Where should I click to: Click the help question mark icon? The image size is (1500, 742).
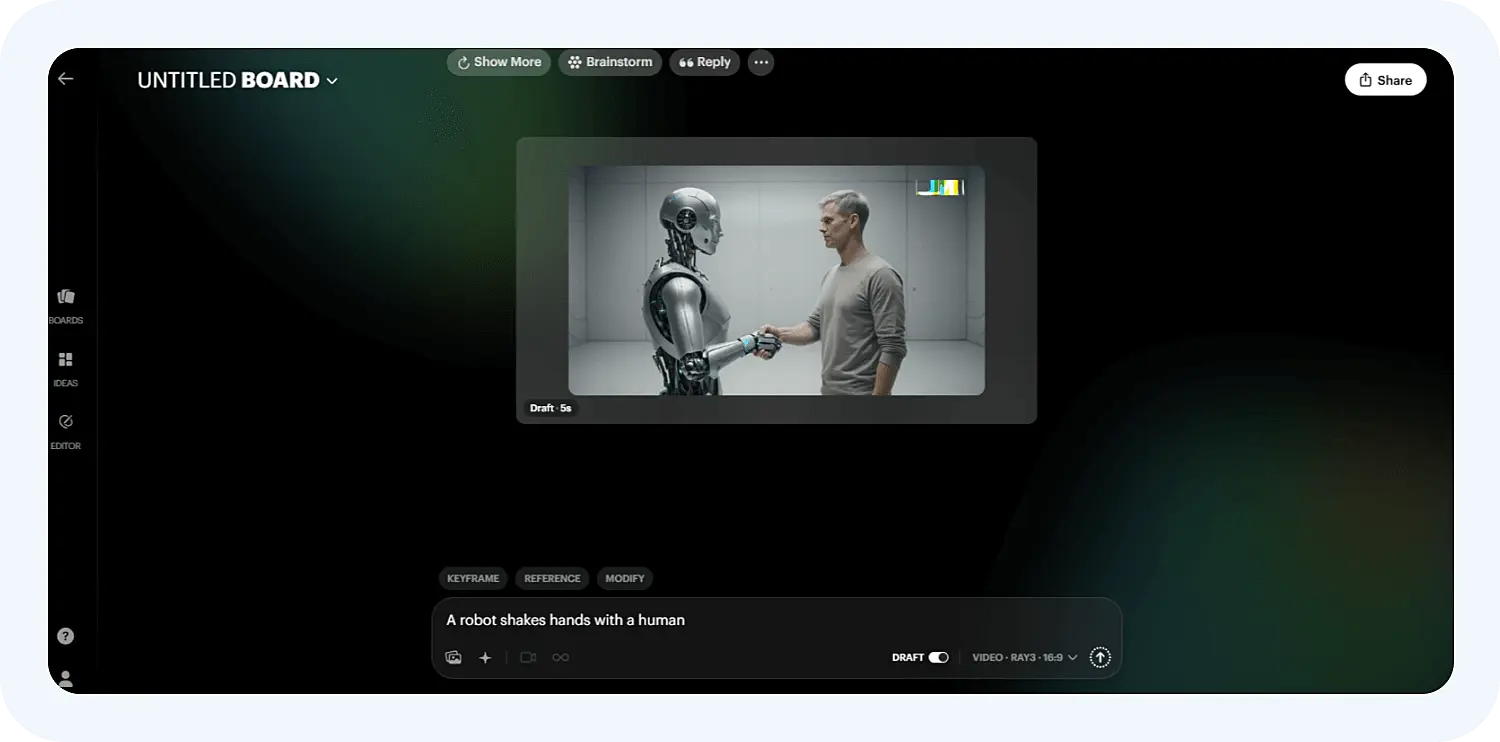coord(66,636)
